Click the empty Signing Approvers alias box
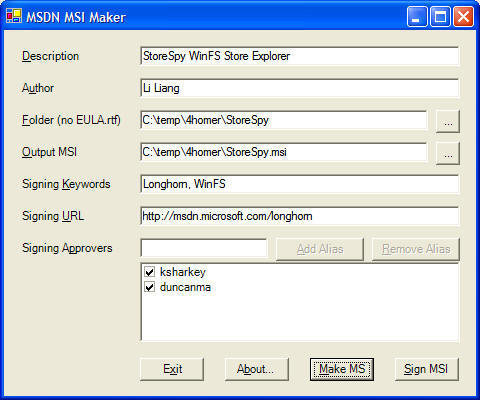This screenshot has height=400, width=480. (204, 248)
